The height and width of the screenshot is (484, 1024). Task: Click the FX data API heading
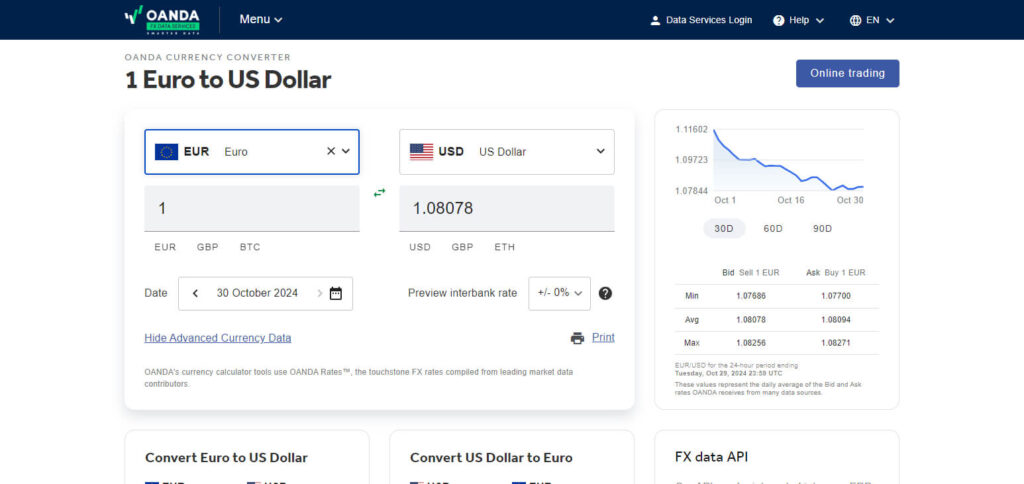click(712, 457)
